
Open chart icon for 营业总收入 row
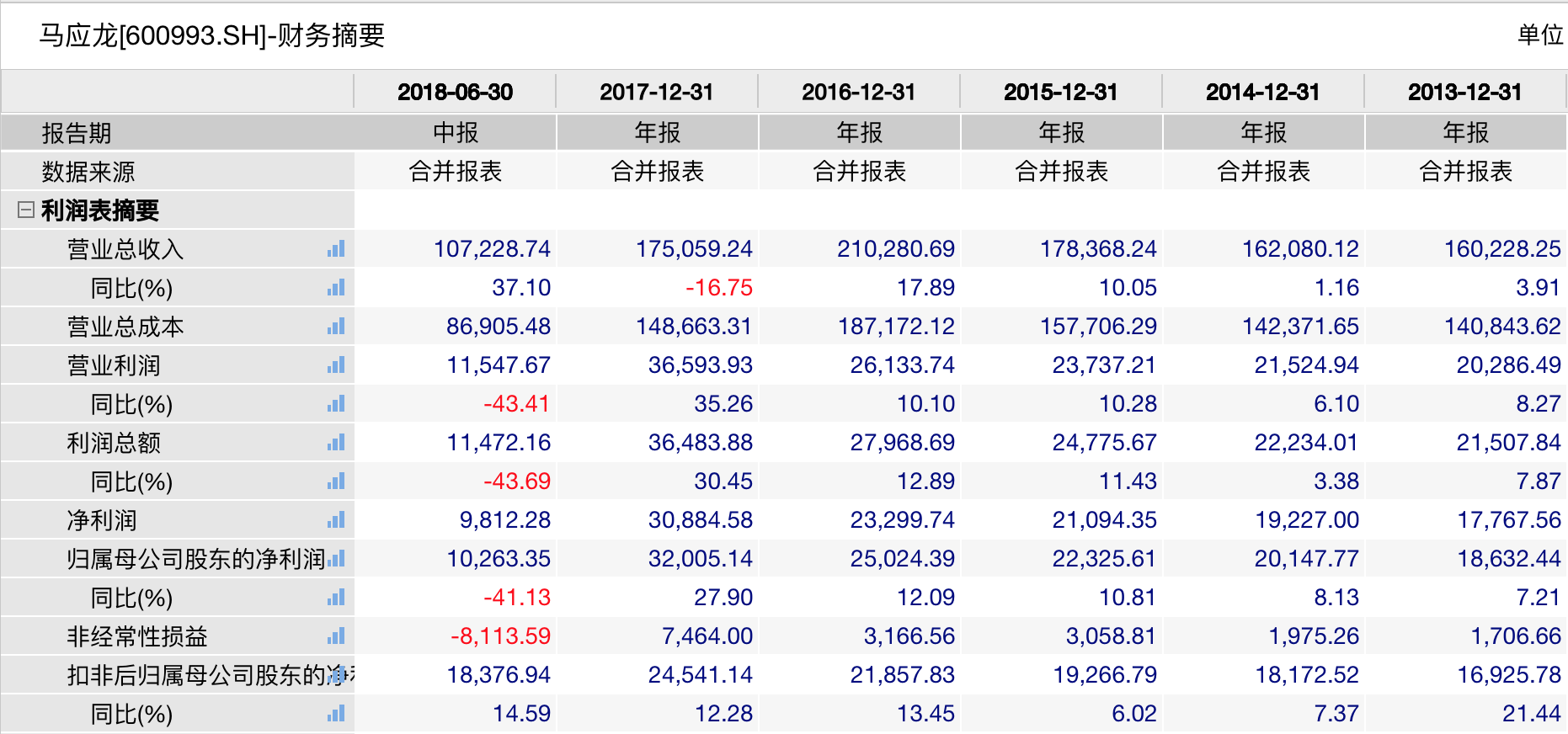click(x=337, y=249)
